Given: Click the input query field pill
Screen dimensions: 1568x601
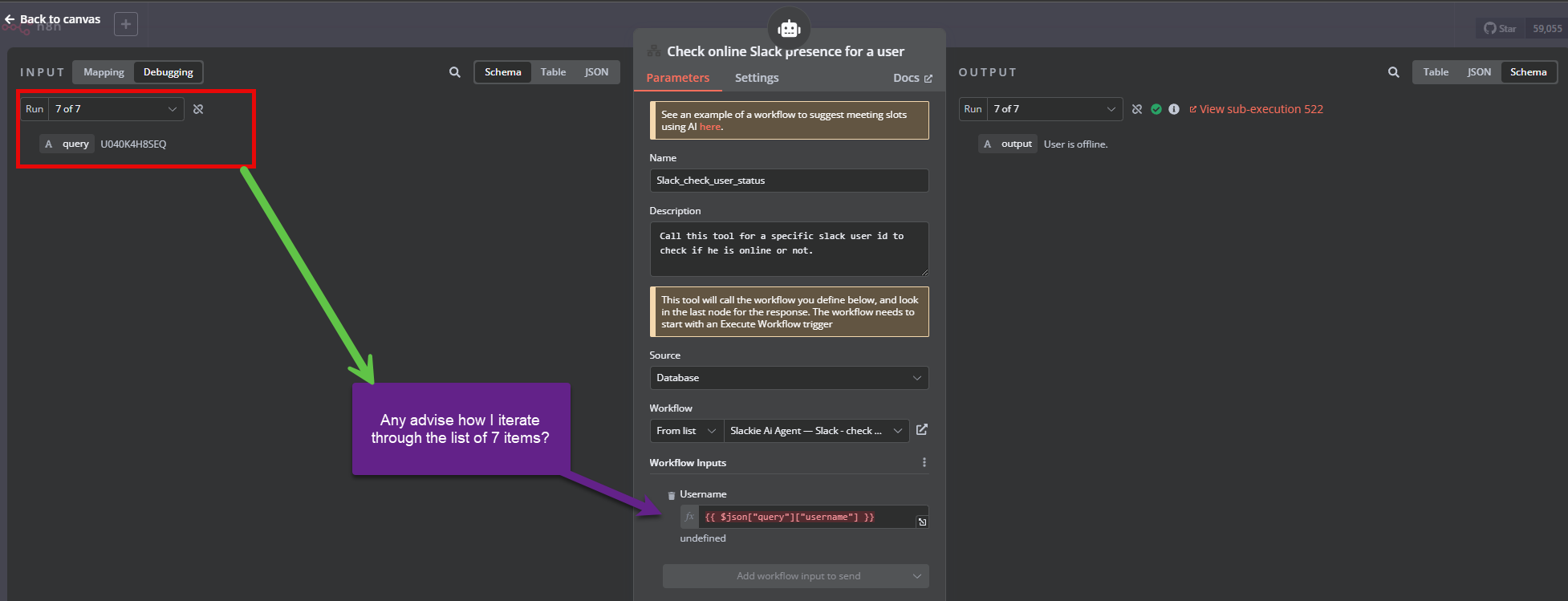Looking at the screenshot, I should pos(67,144).
